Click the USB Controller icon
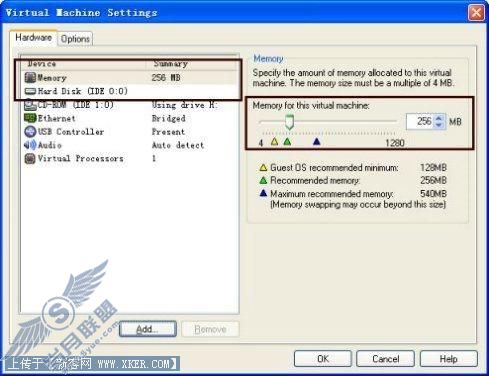The image size is (489, 376). [x=30, y=131]
